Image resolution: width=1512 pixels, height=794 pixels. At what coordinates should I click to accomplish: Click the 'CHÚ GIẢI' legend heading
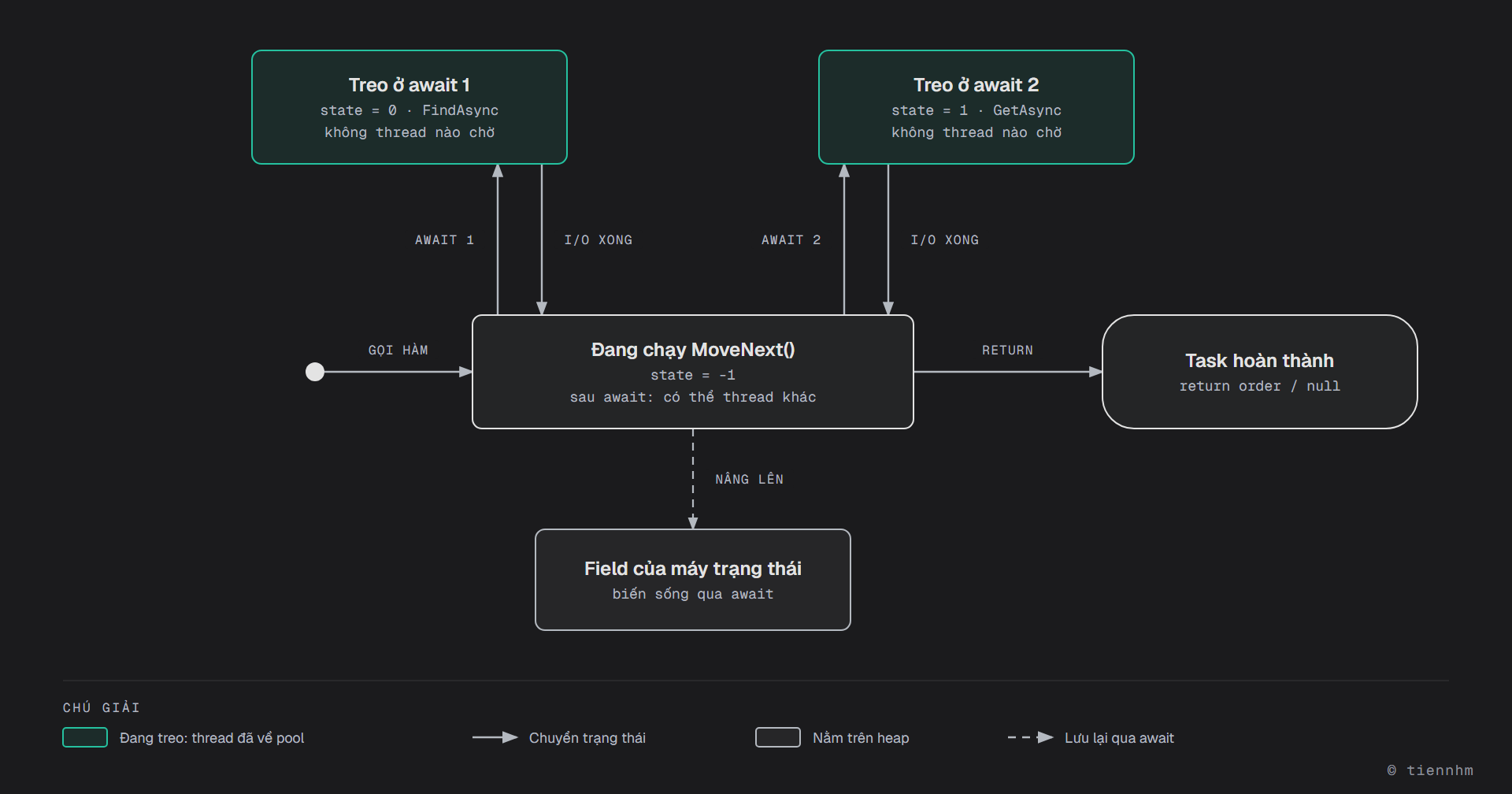click(x=102, y=707)
